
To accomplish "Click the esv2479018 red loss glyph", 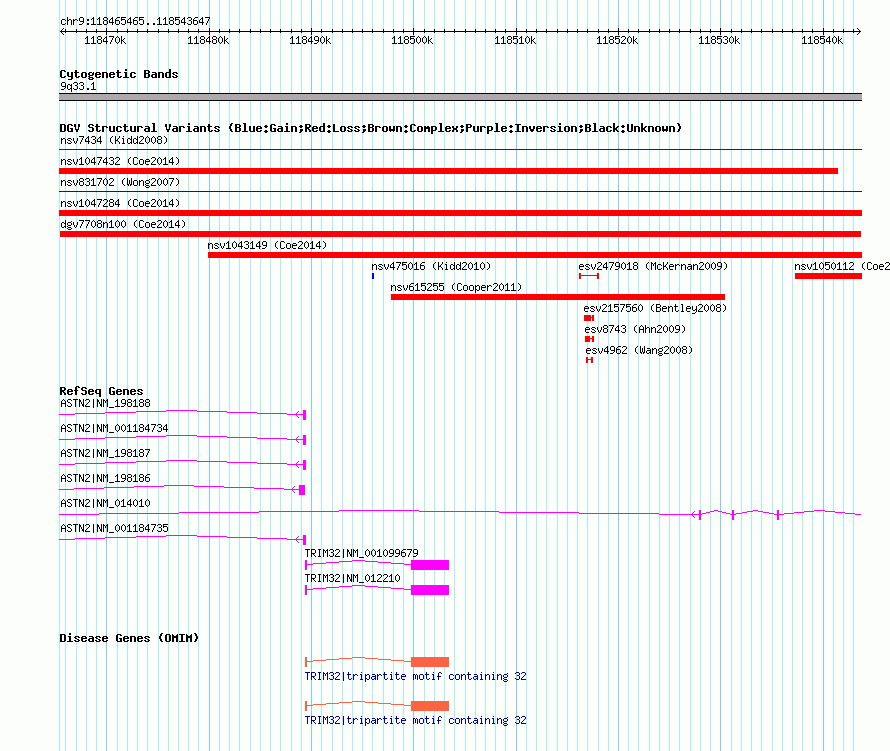I will tap(589, 276).
